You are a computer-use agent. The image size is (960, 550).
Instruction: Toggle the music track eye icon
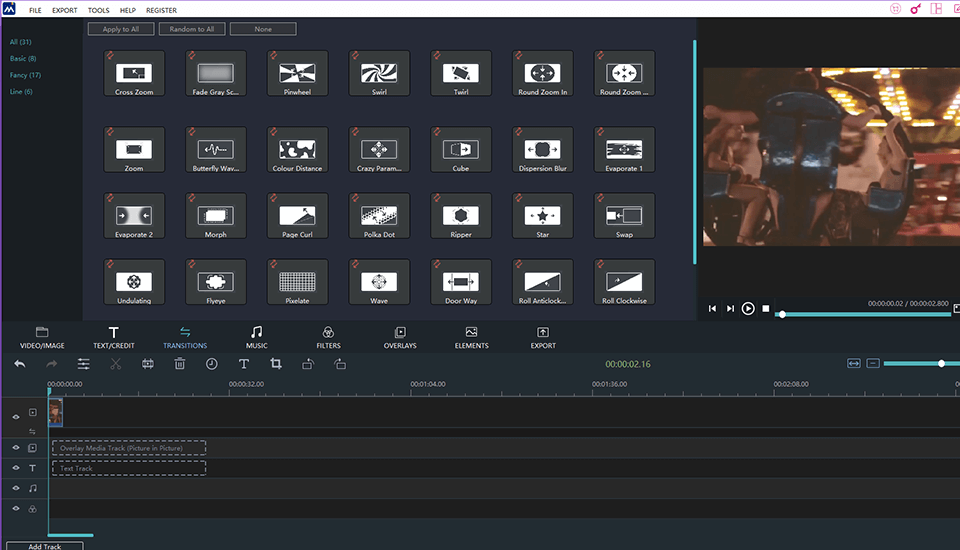click(x=16, y=488)
